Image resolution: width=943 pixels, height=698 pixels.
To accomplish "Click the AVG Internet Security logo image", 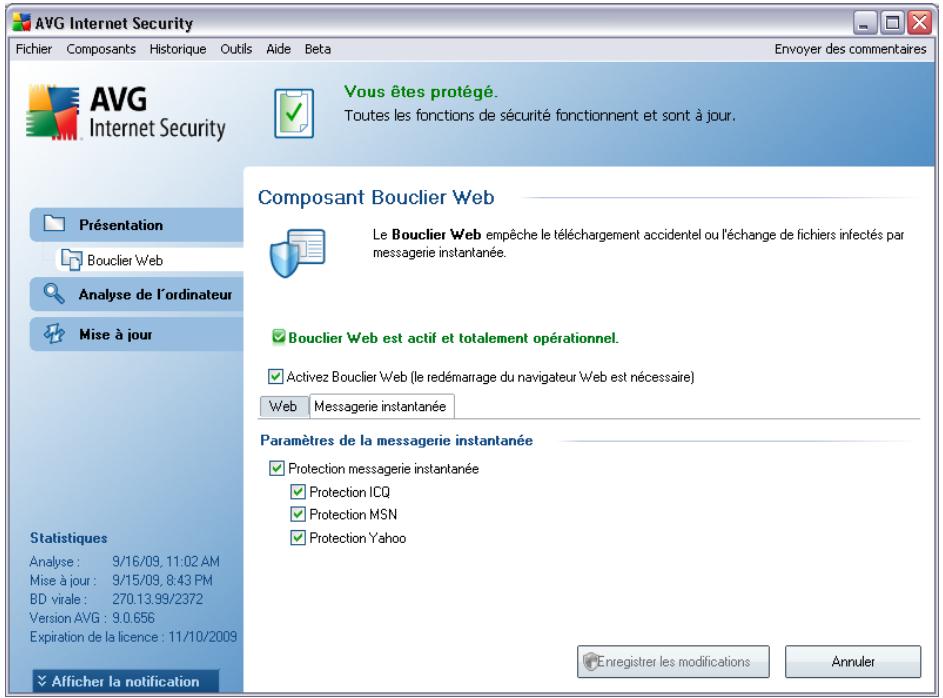I will click(126, 113).
